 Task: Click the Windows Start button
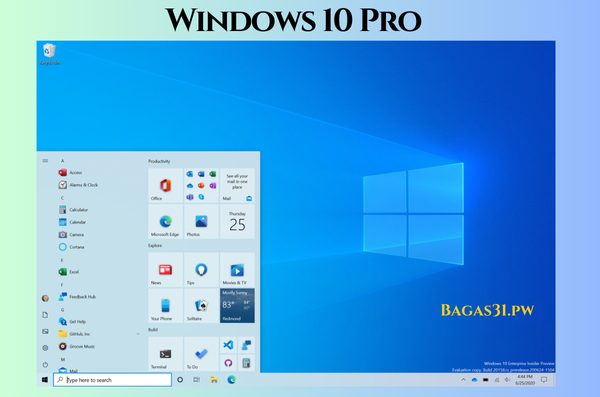[45, 380]
